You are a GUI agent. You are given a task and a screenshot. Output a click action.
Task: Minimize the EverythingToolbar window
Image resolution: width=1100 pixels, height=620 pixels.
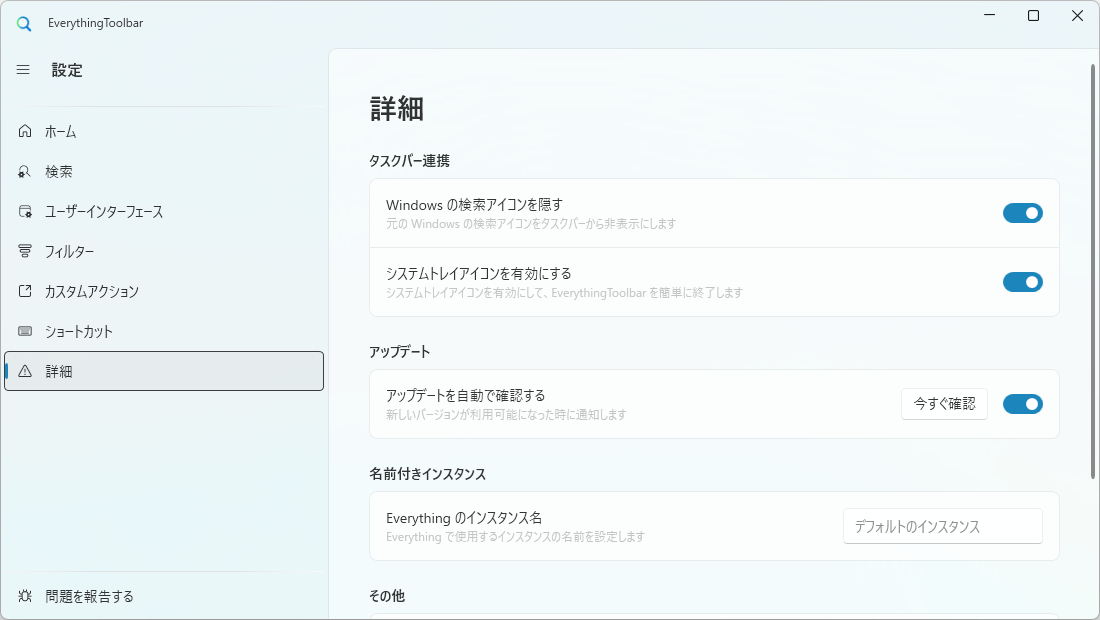point(989,15)
